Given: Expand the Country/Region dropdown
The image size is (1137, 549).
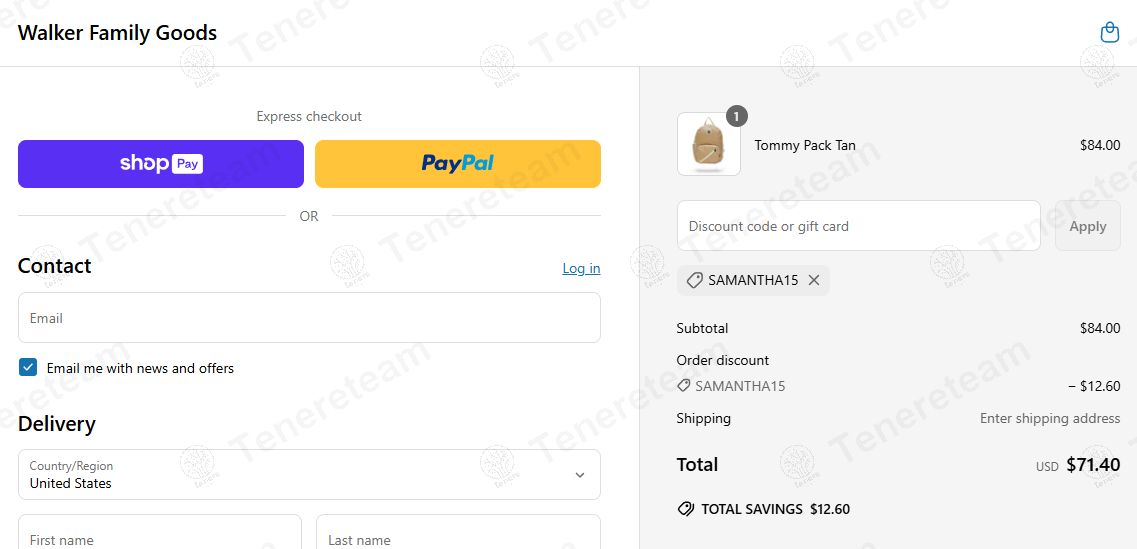Looking at the screenshot, I should [308, 475].
